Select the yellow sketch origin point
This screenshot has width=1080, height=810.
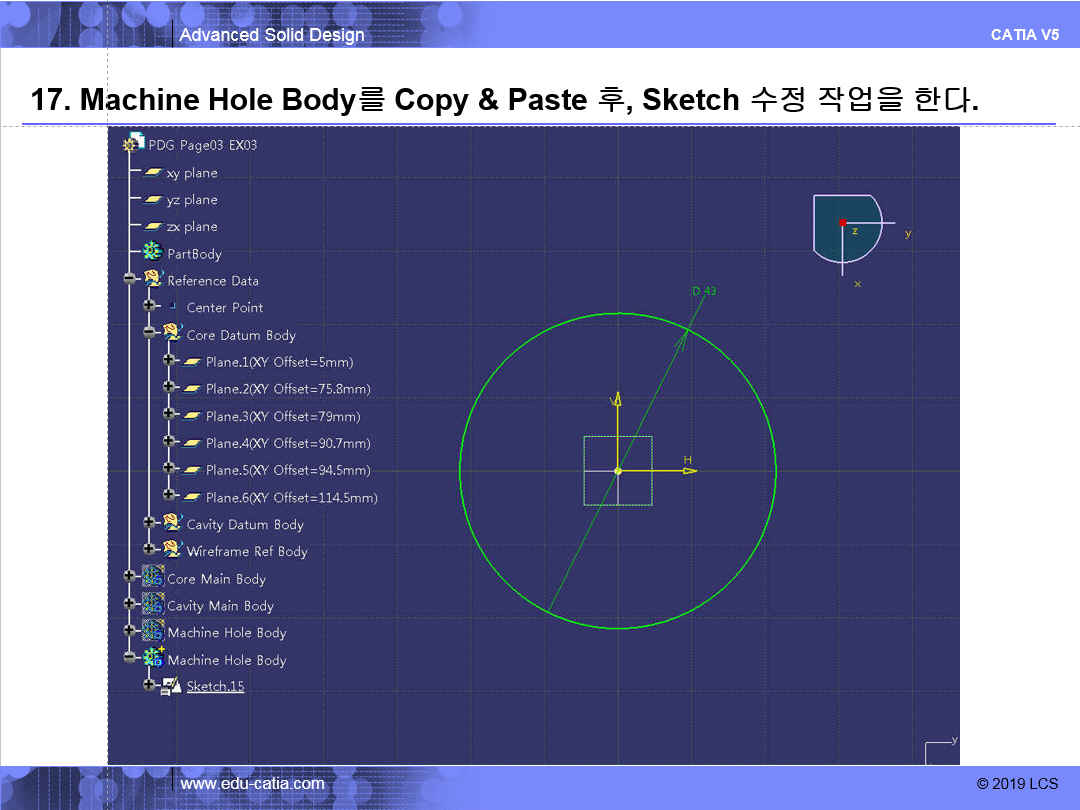pyautogui.click(x=618, y=470)
